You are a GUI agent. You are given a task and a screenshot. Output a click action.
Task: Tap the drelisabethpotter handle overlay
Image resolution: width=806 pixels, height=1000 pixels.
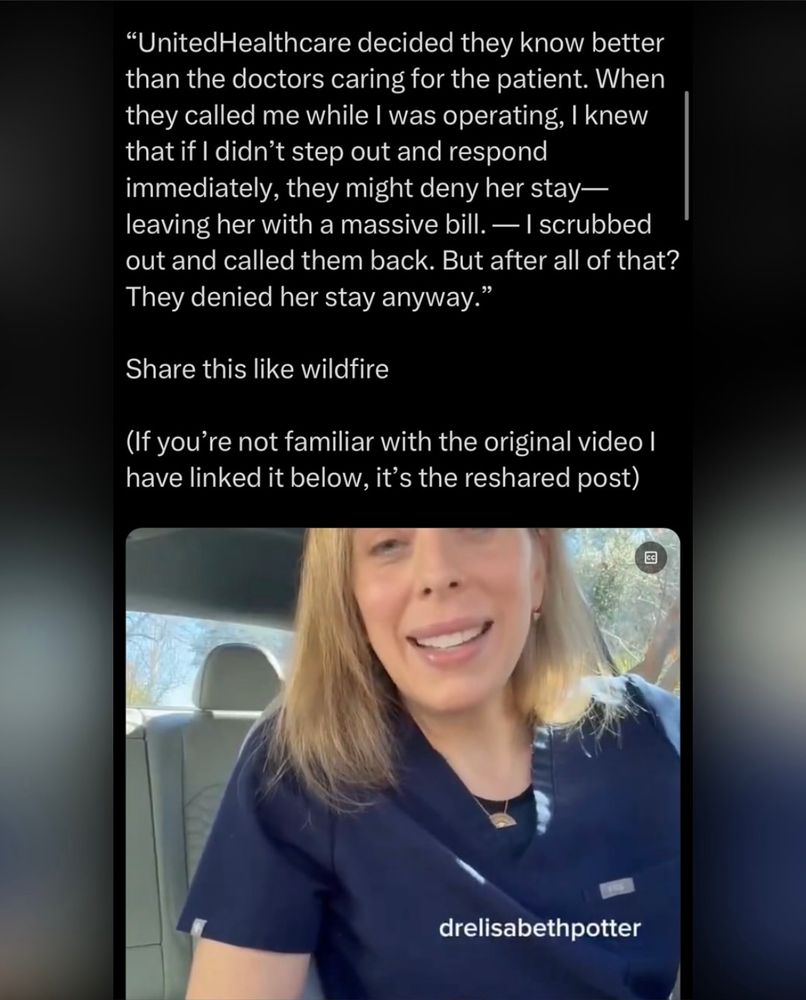(x=539, y=927)
